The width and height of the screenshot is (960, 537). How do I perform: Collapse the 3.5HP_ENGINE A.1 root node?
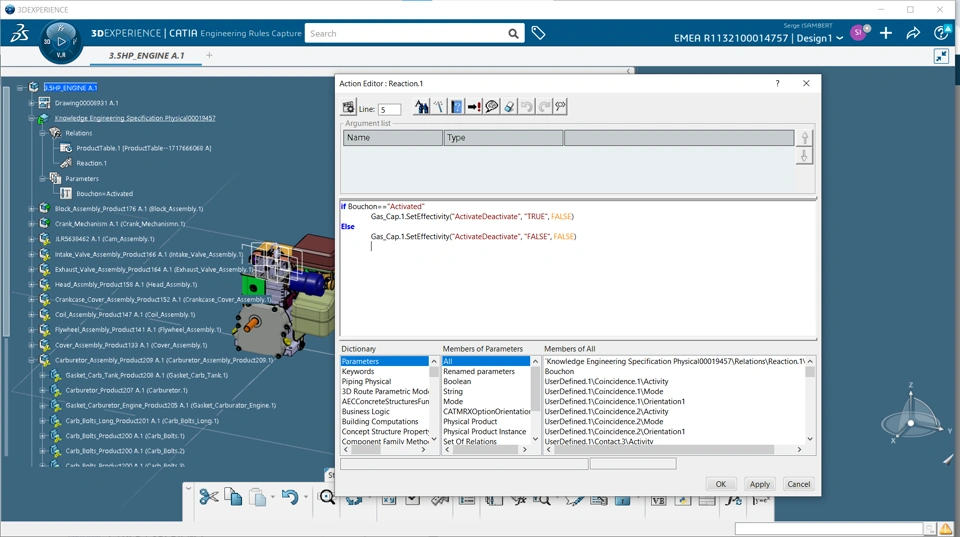coord(20,88)
